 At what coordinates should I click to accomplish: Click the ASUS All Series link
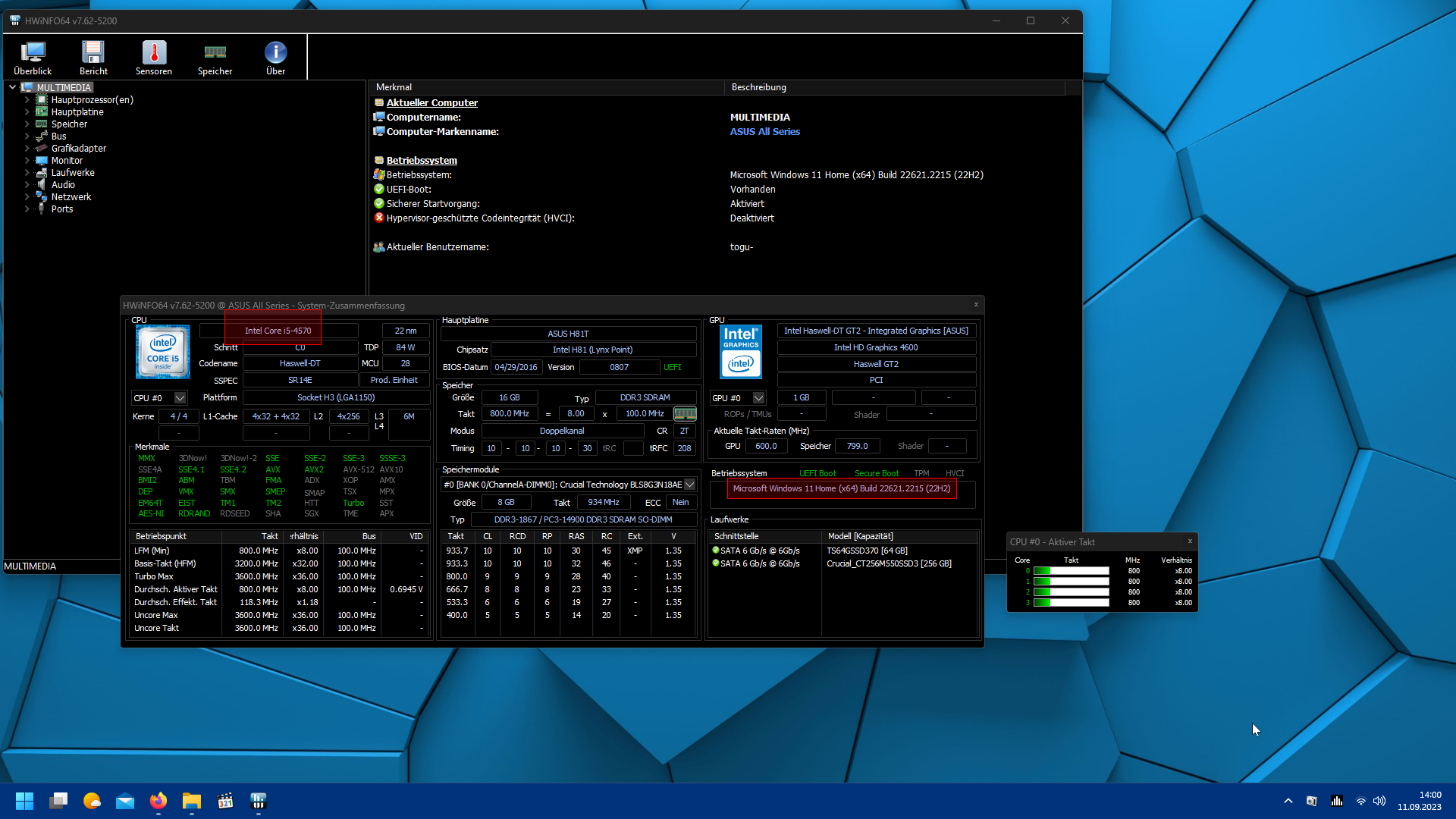click(x=764, y=132)
